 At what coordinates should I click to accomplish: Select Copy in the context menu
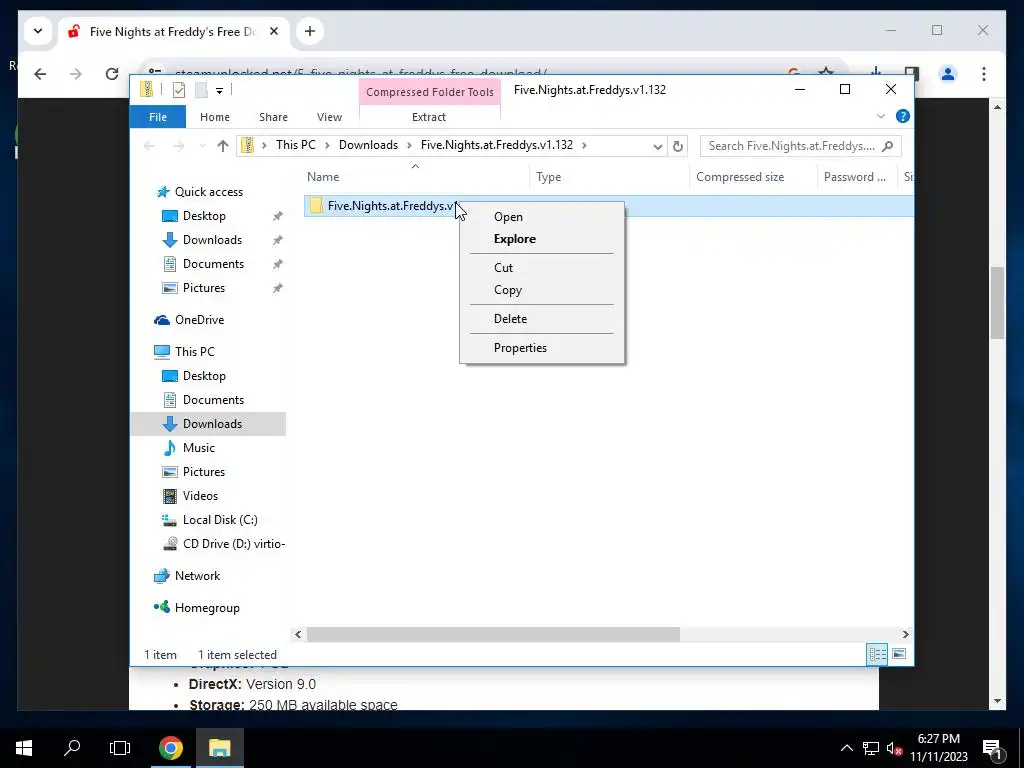(507, 290)
